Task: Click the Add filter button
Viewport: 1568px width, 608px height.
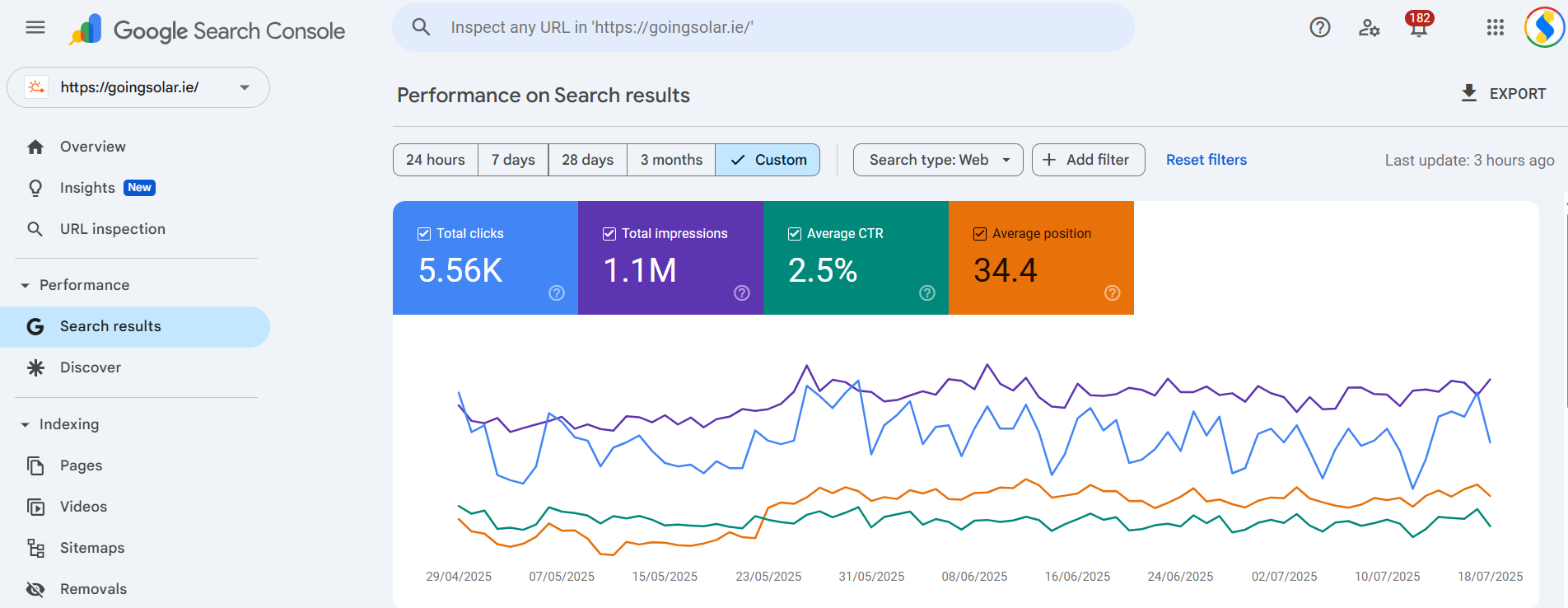Action: click(x=1088, y=160)
